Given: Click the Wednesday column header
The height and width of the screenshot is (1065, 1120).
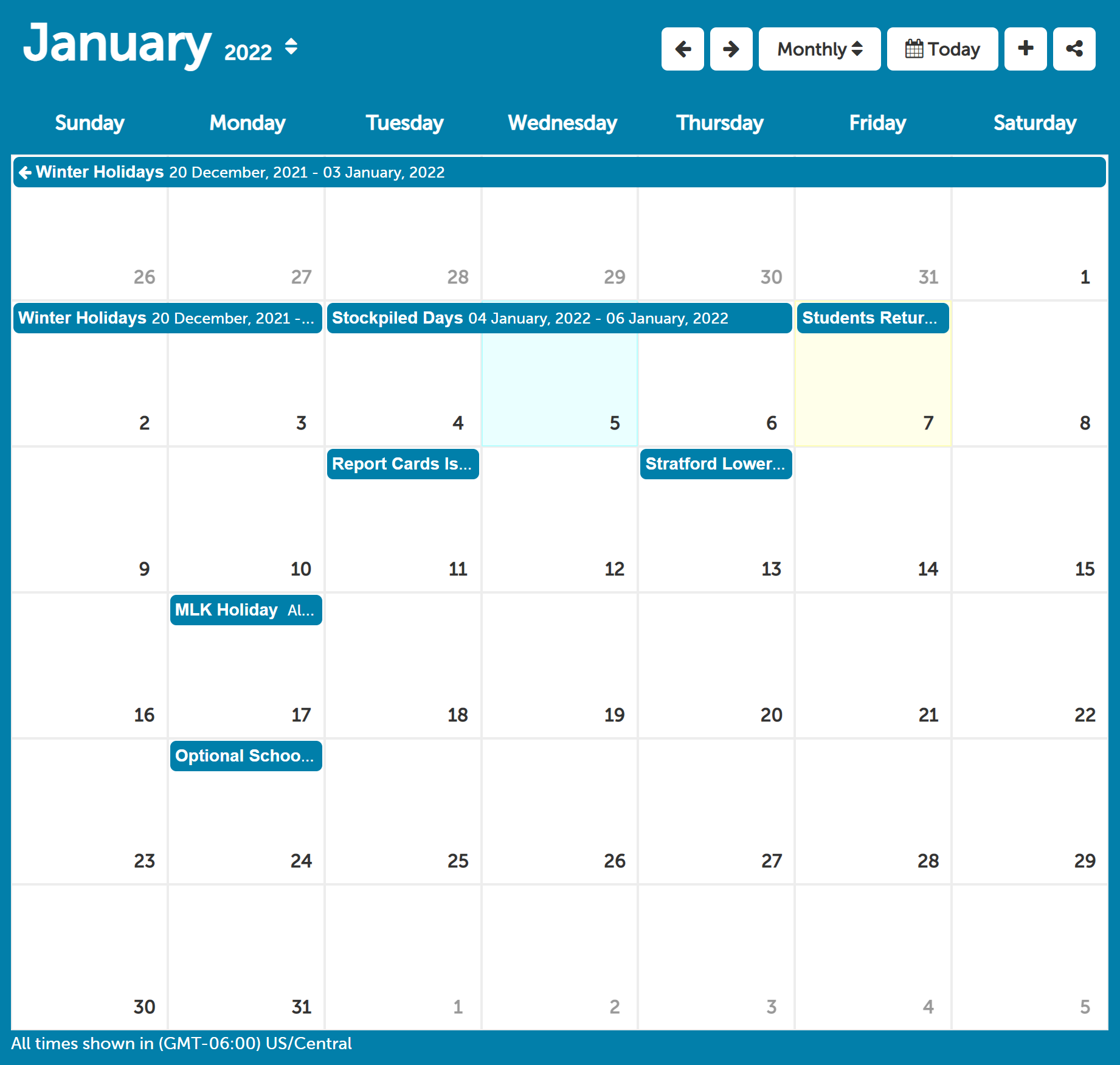Looking at the screenshot, I should pyautogui.click(x=562, y=123).
